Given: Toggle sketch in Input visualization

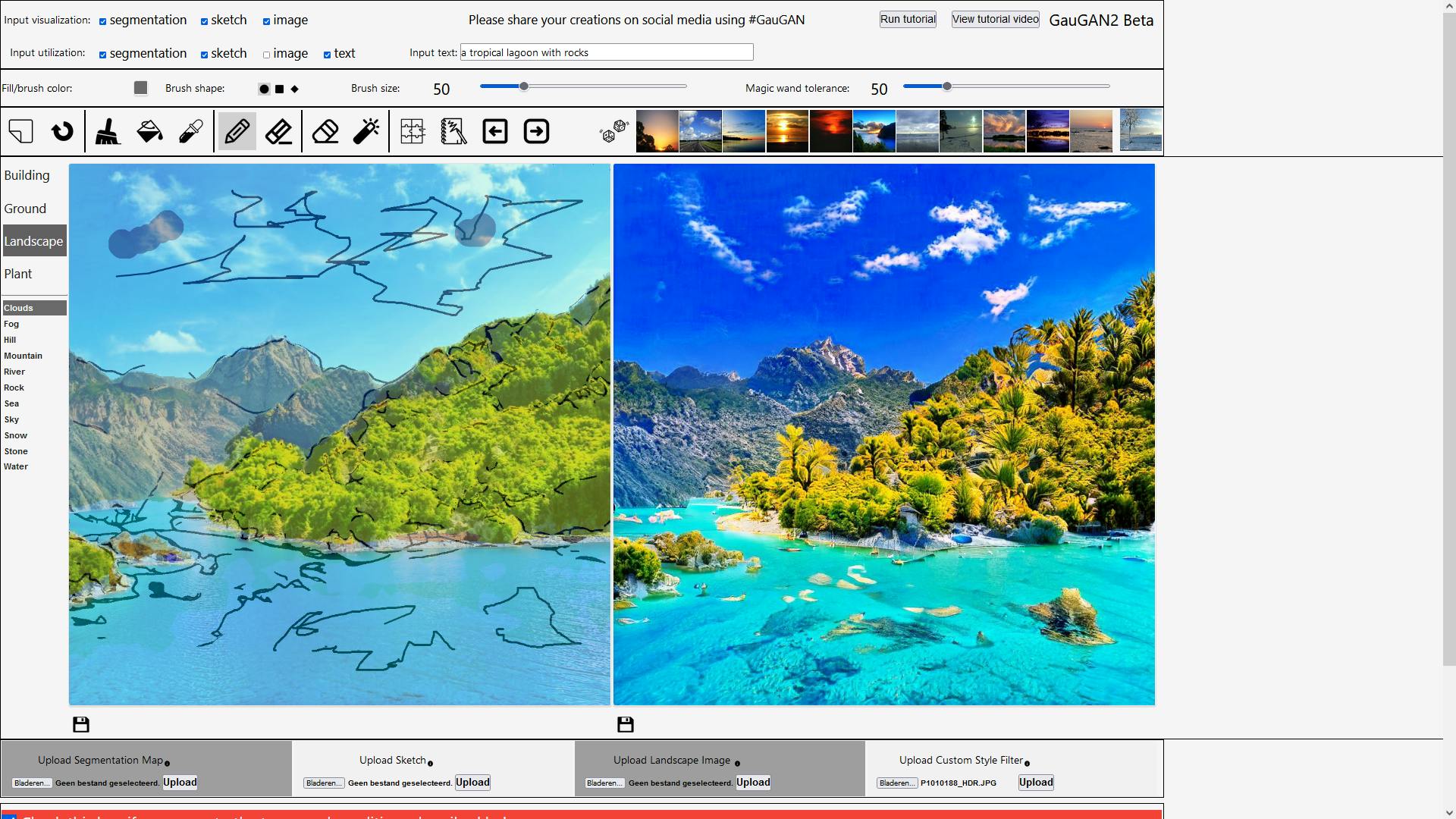Looking at the screenshot, I should [204, 21].
